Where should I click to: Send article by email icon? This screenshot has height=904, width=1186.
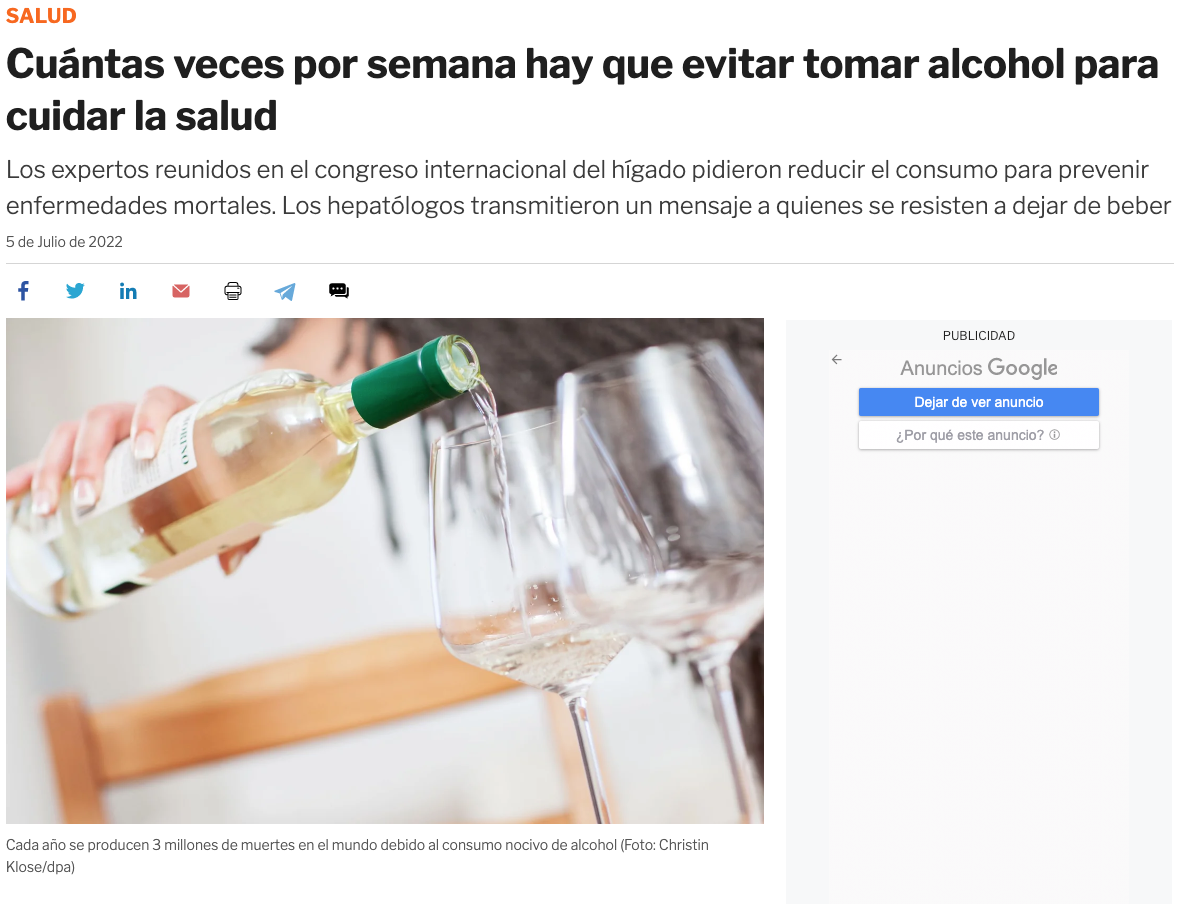pyautogui.click(x=181, y=290)
